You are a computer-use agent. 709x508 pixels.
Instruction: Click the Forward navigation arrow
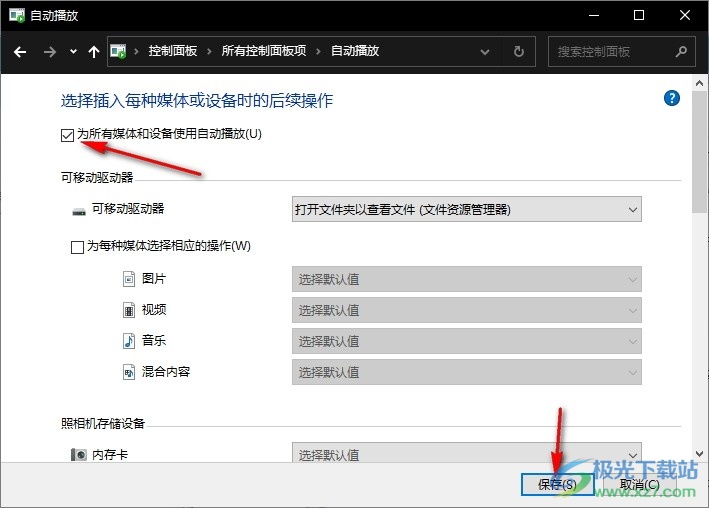[50, 52]
